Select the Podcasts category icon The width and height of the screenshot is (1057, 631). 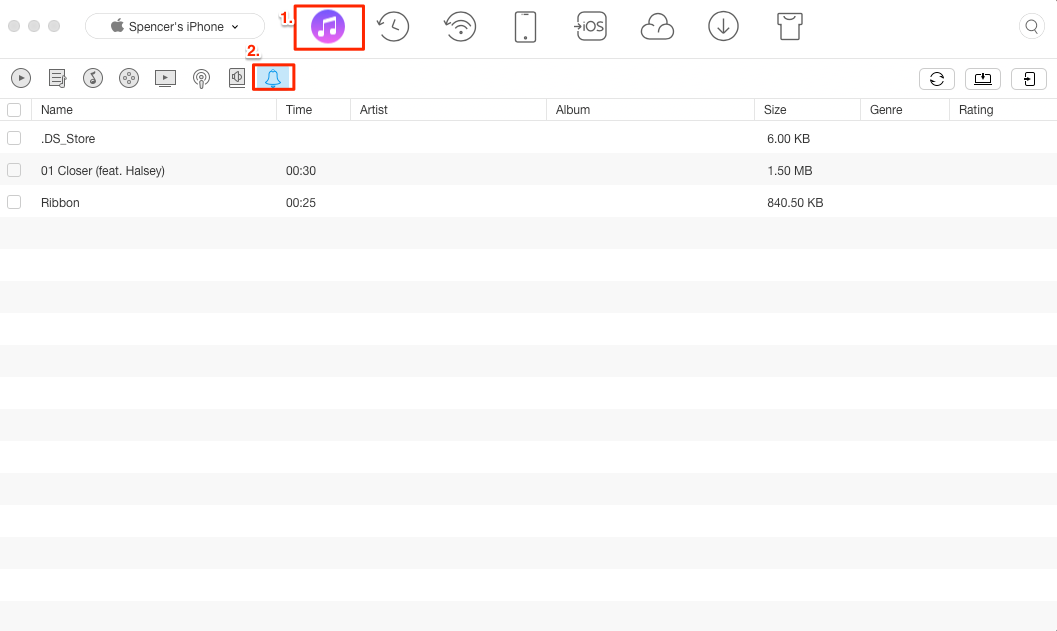(x=201, y=78)
